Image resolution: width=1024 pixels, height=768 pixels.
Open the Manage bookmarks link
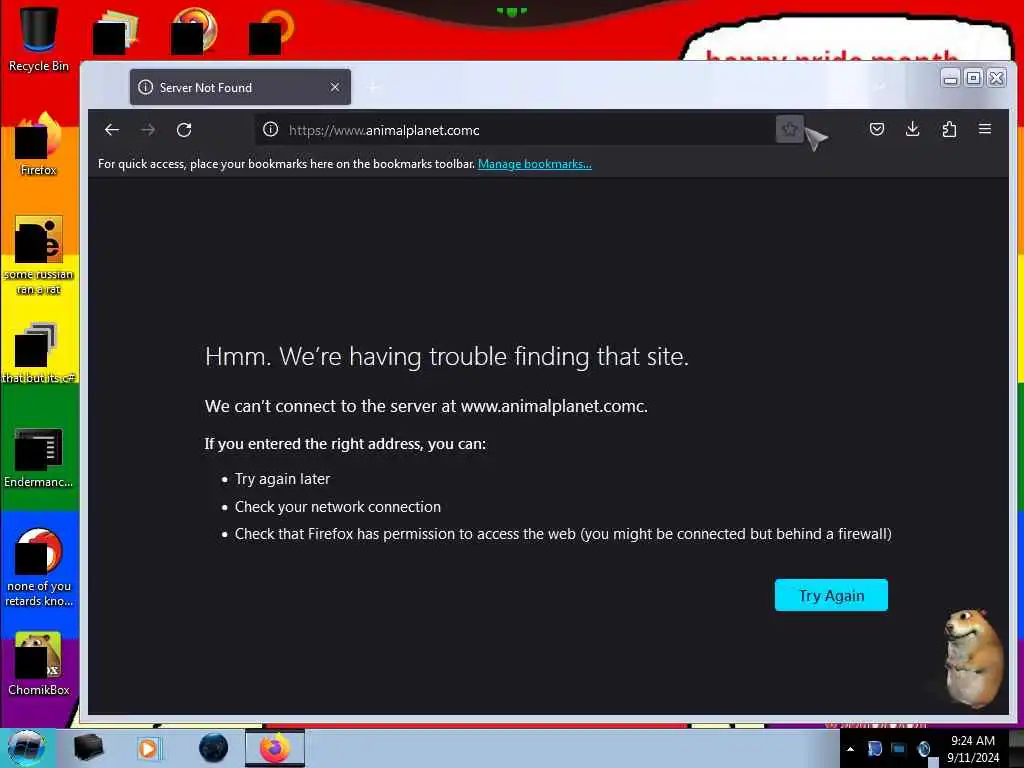click(x=535, y=164)
